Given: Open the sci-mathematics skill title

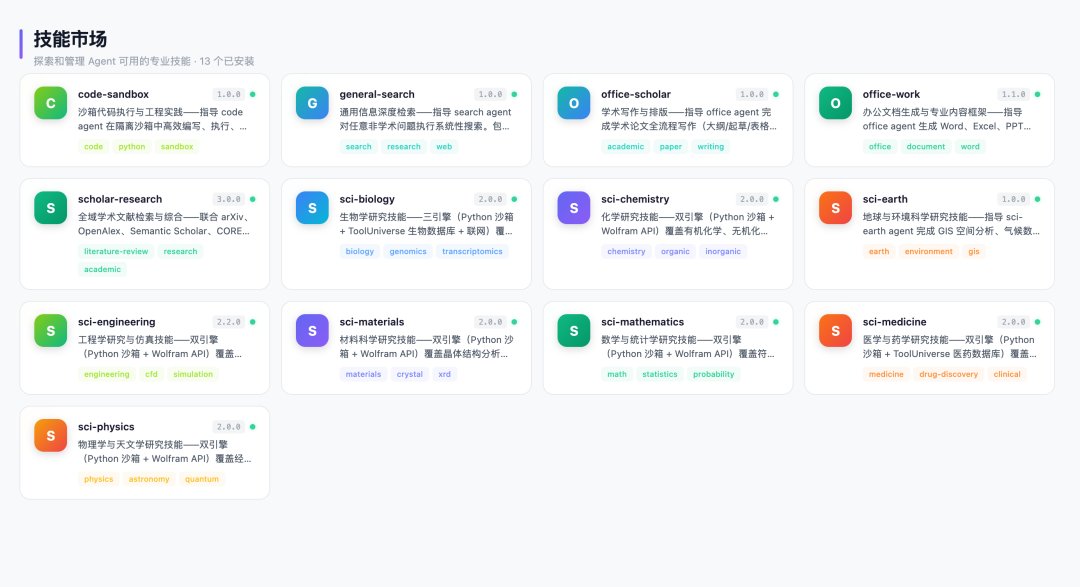Looking at the screenshot, I should pos(643,322).
